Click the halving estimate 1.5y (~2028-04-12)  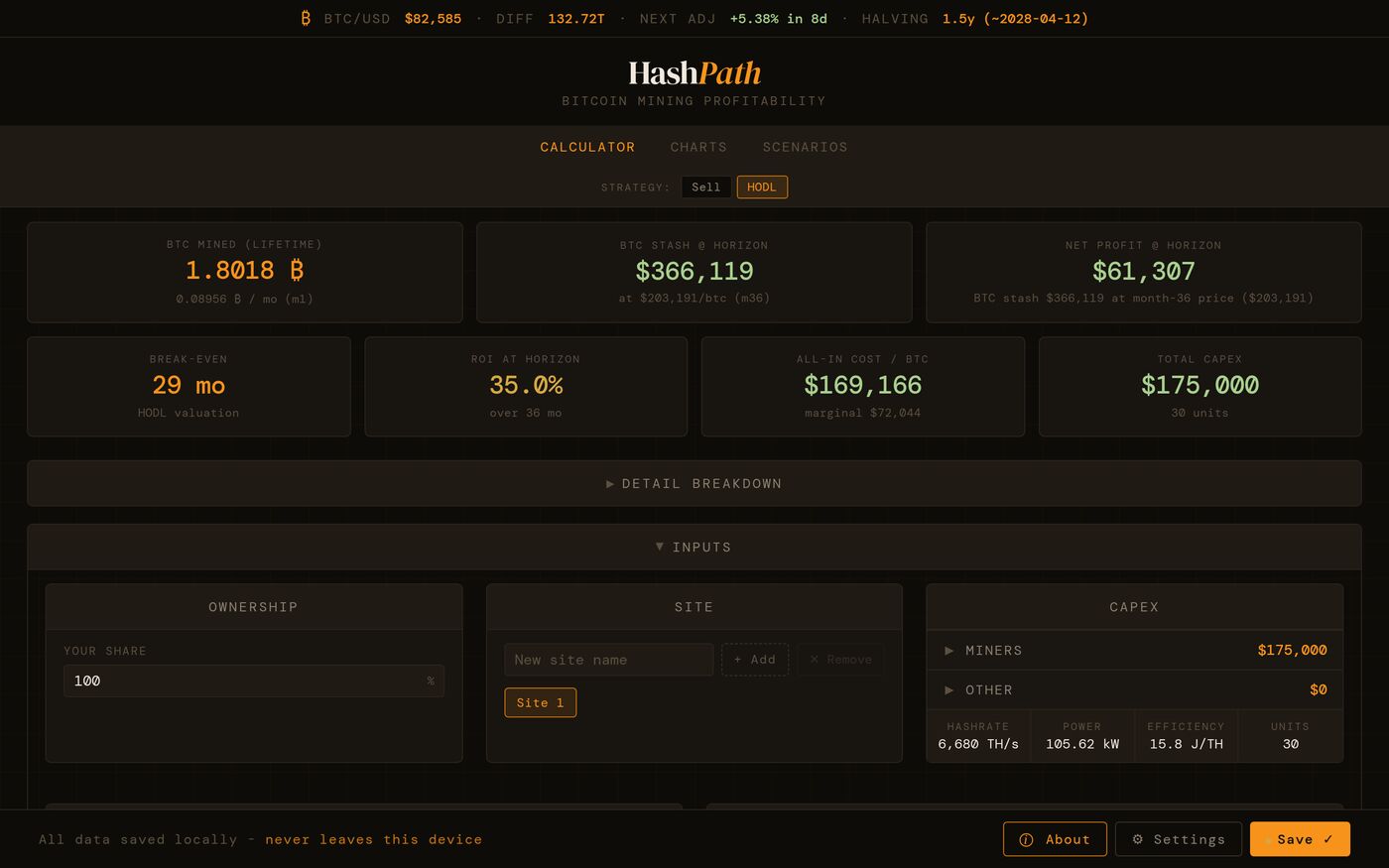coord(1015,18)
